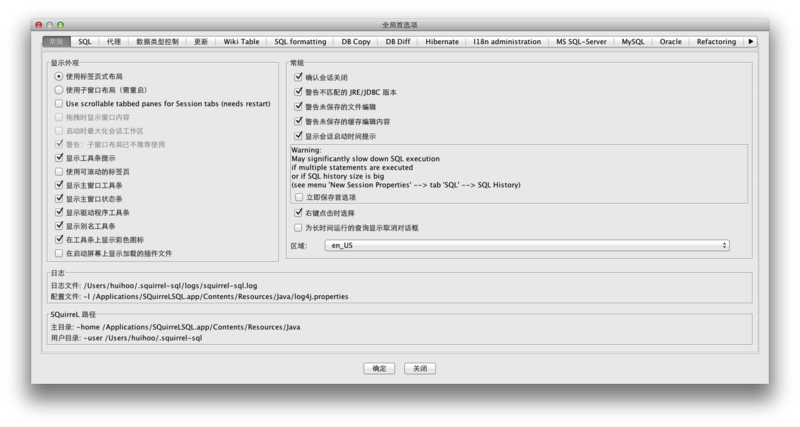Uncheck 确认会话关闭 checkbox
Viewport: 800px width, 427px height.
(298, 75)
